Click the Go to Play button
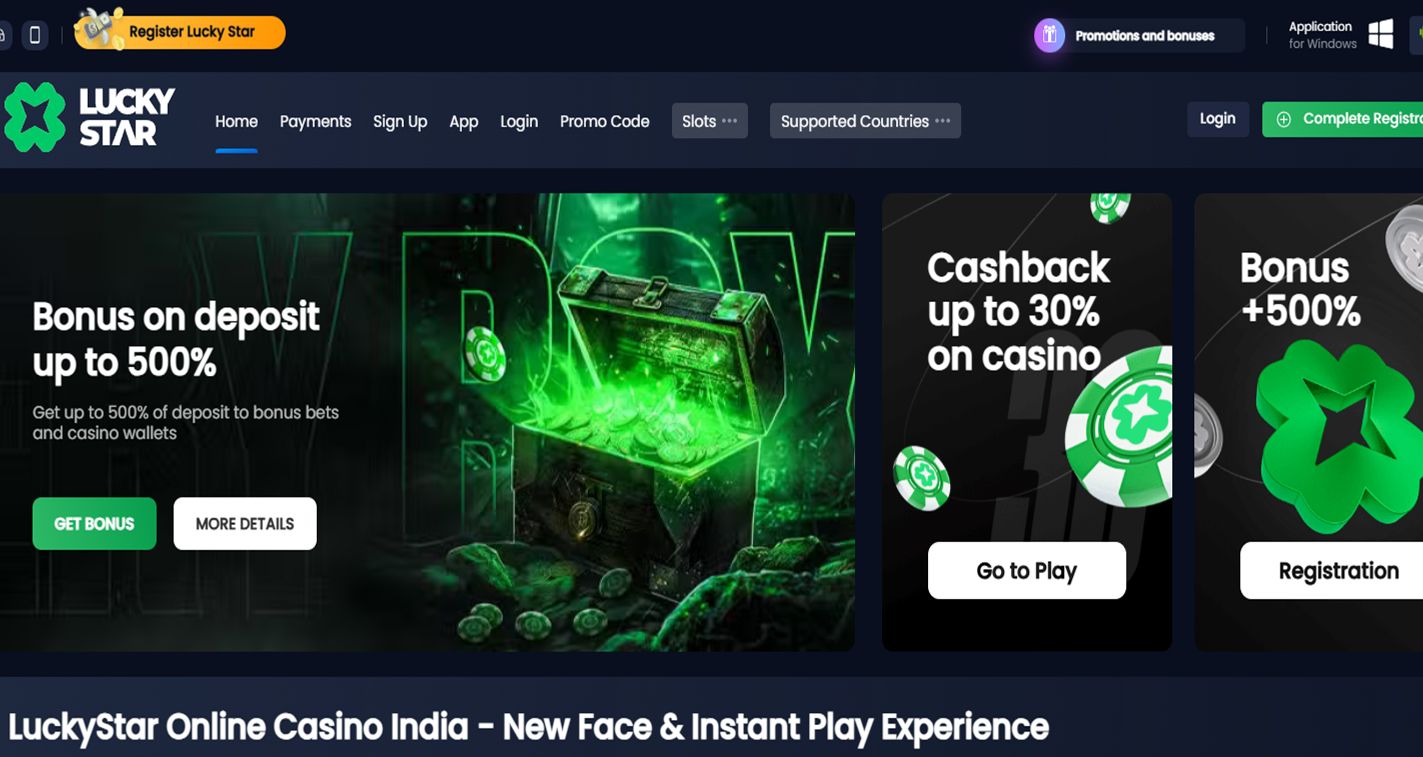 pos(1027,570)
